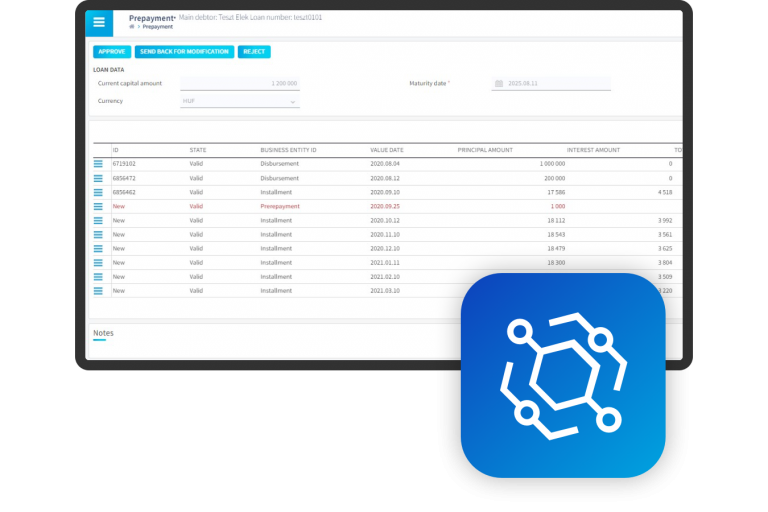The width and height of the screenshot is (768, 512).
Task: Open the hamburger main menu
Action: click(99, 22)
